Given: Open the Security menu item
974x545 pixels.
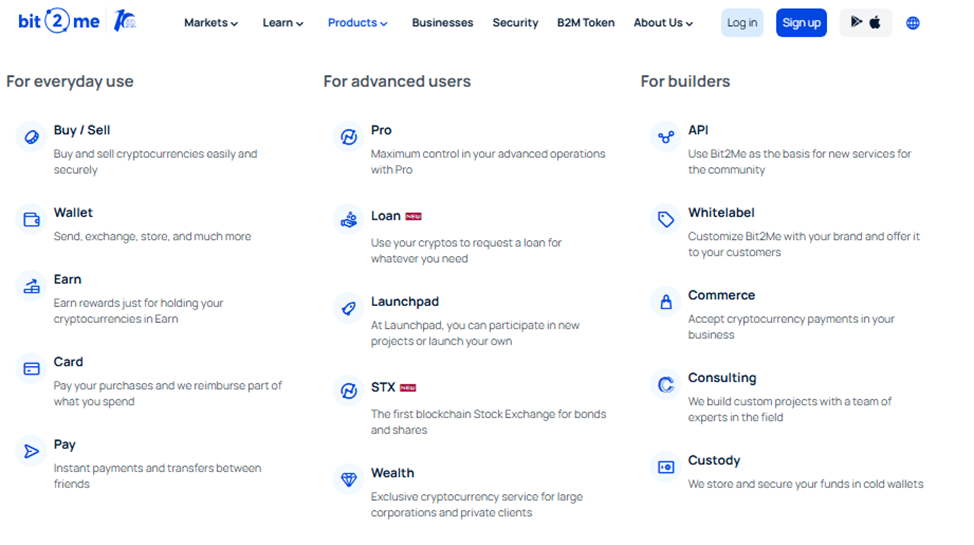Looking at the screenshot, I should coord(515,23).
